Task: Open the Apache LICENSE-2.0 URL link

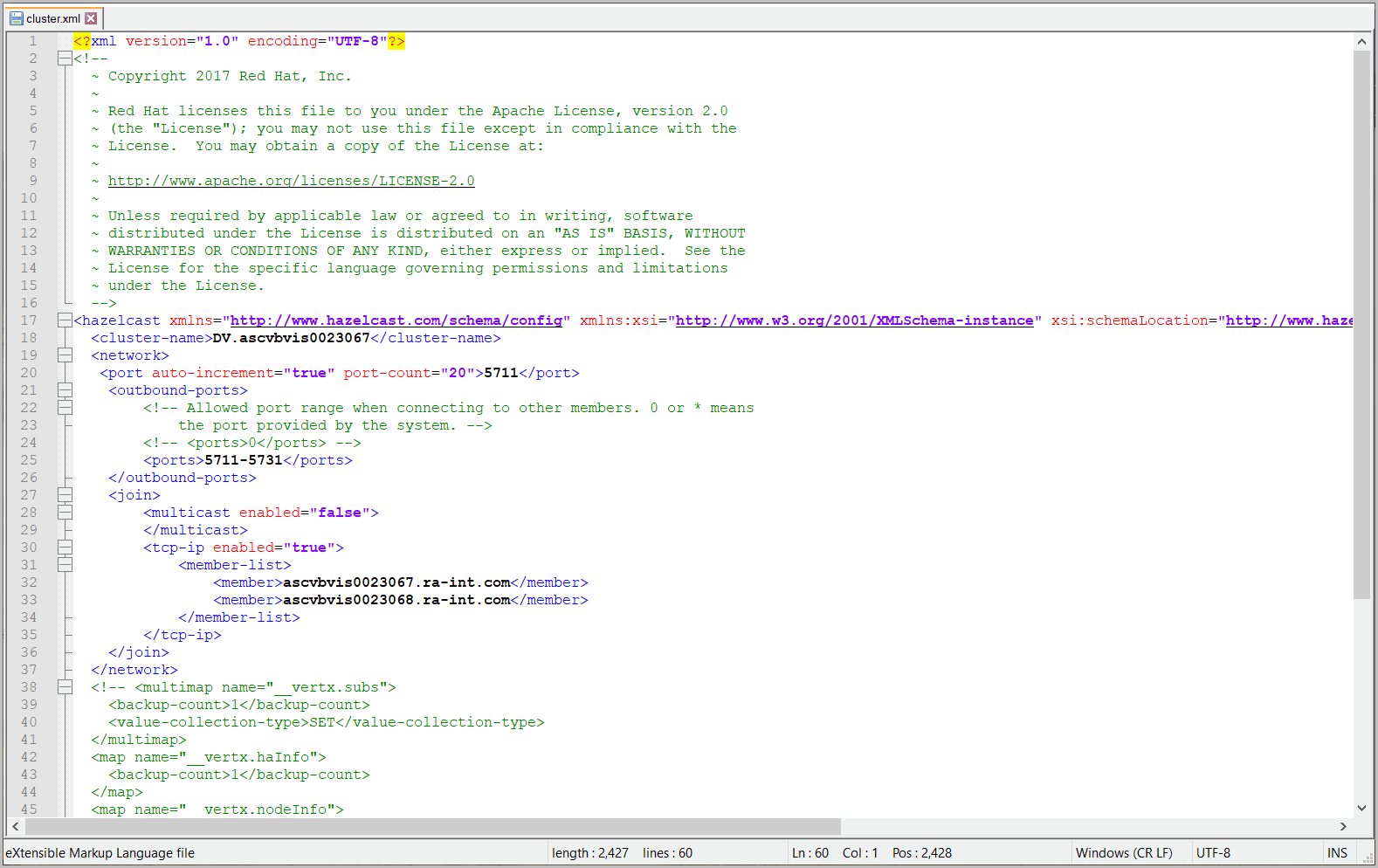Action: 291,181
